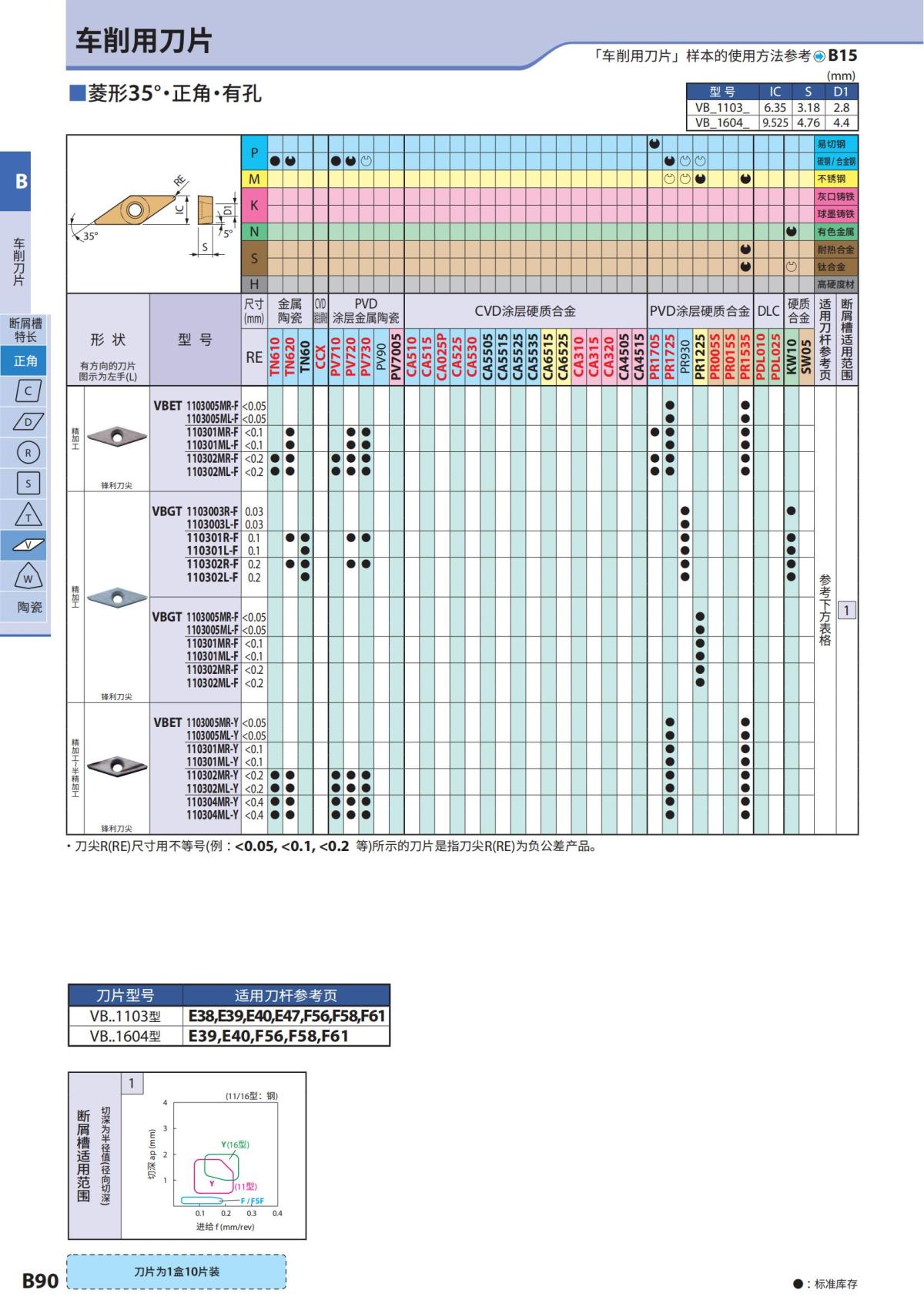Click chip-breaker range reference box 1 in table

(x=846, y=611)
